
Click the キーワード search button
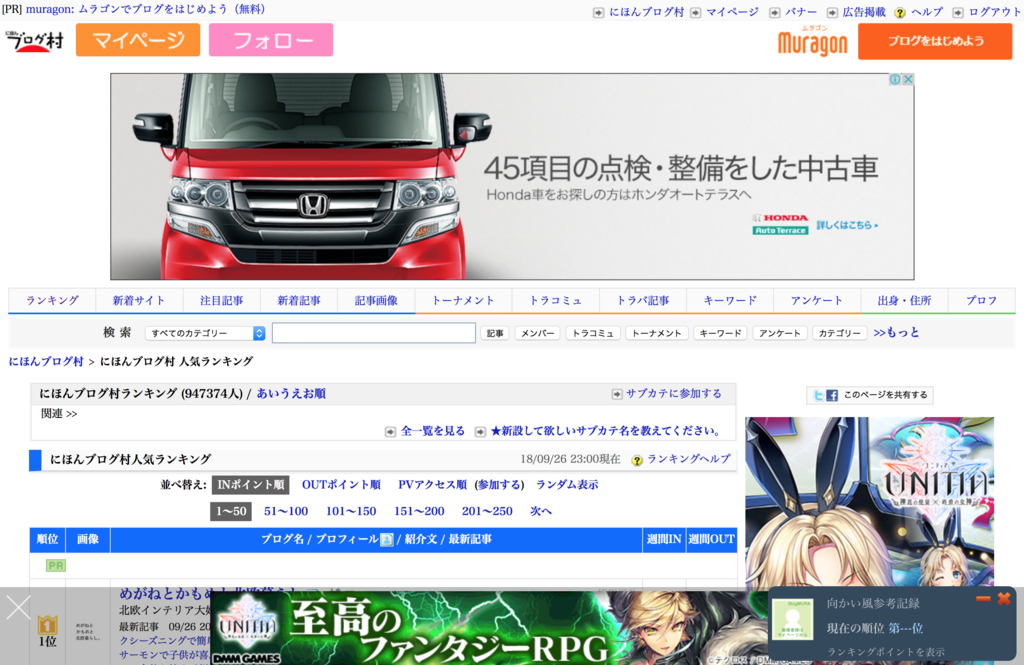pyautogui.click(x=720, y=333)
